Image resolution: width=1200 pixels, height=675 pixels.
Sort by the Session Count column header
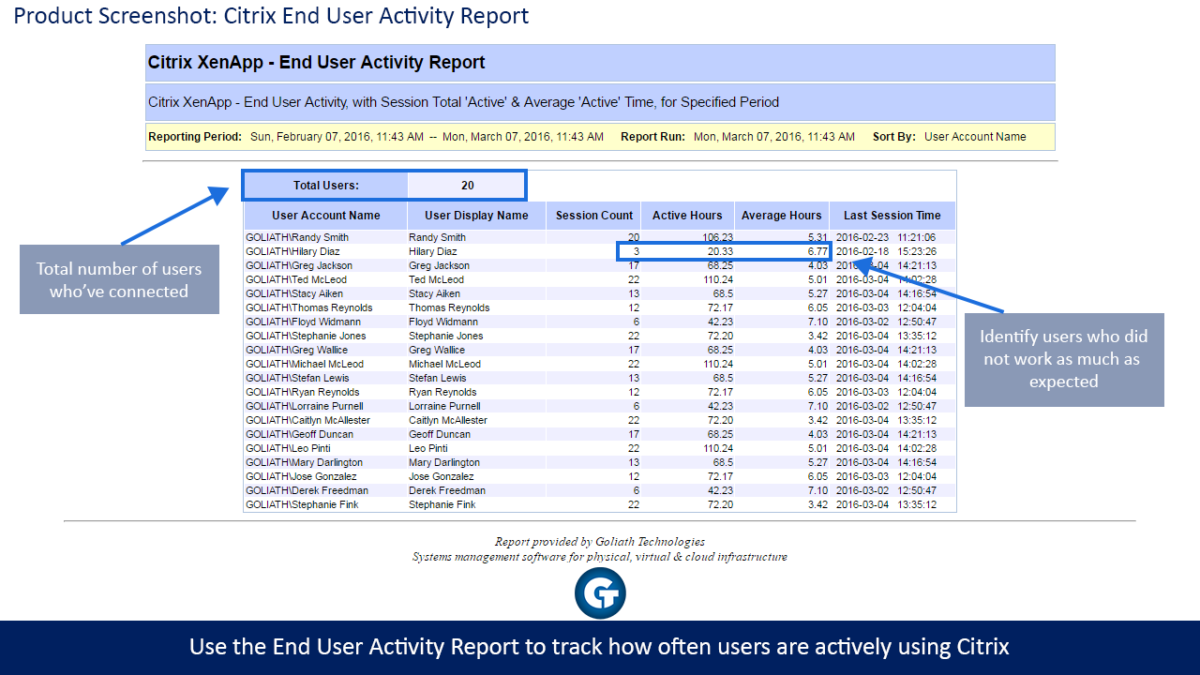(x=593, y=215)
